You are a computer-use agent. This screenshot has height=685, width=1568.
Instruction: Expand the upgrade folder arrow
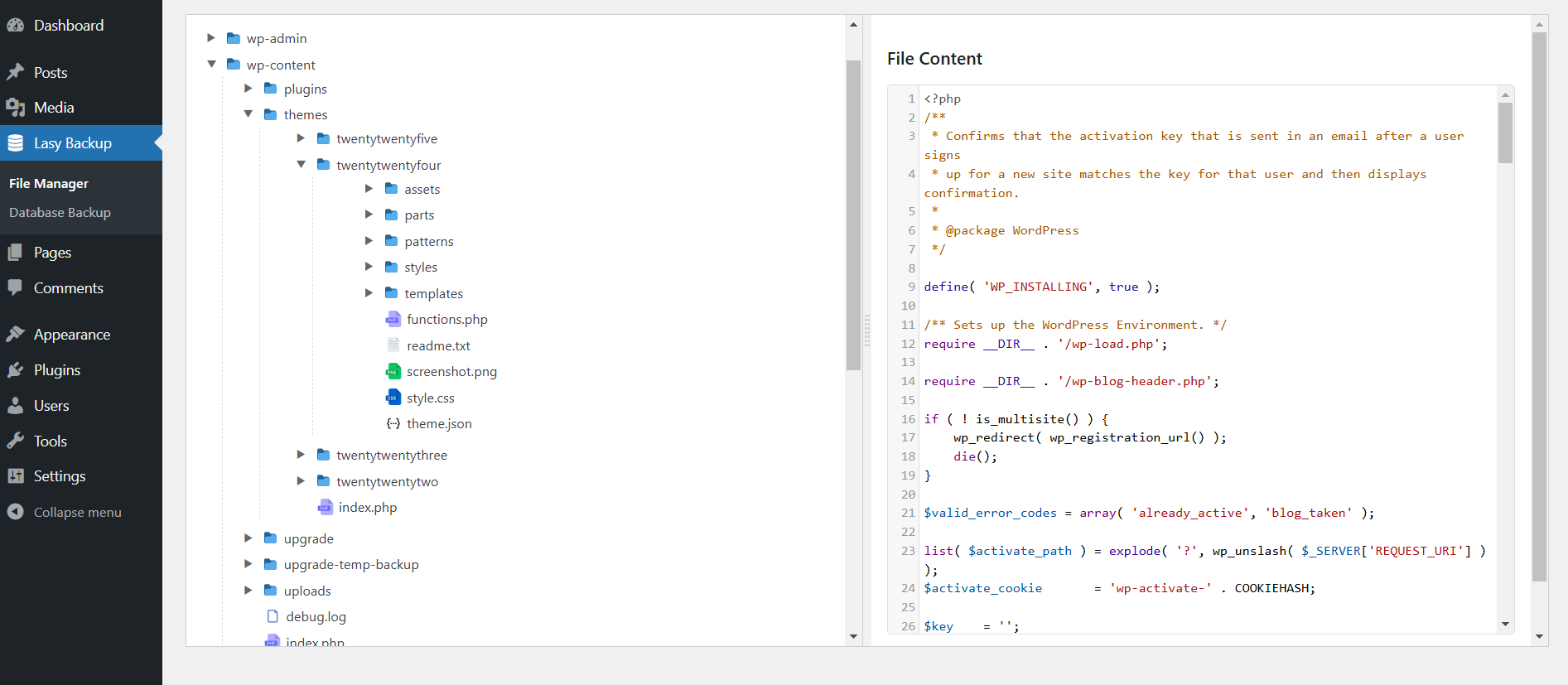tap(248, 538)
